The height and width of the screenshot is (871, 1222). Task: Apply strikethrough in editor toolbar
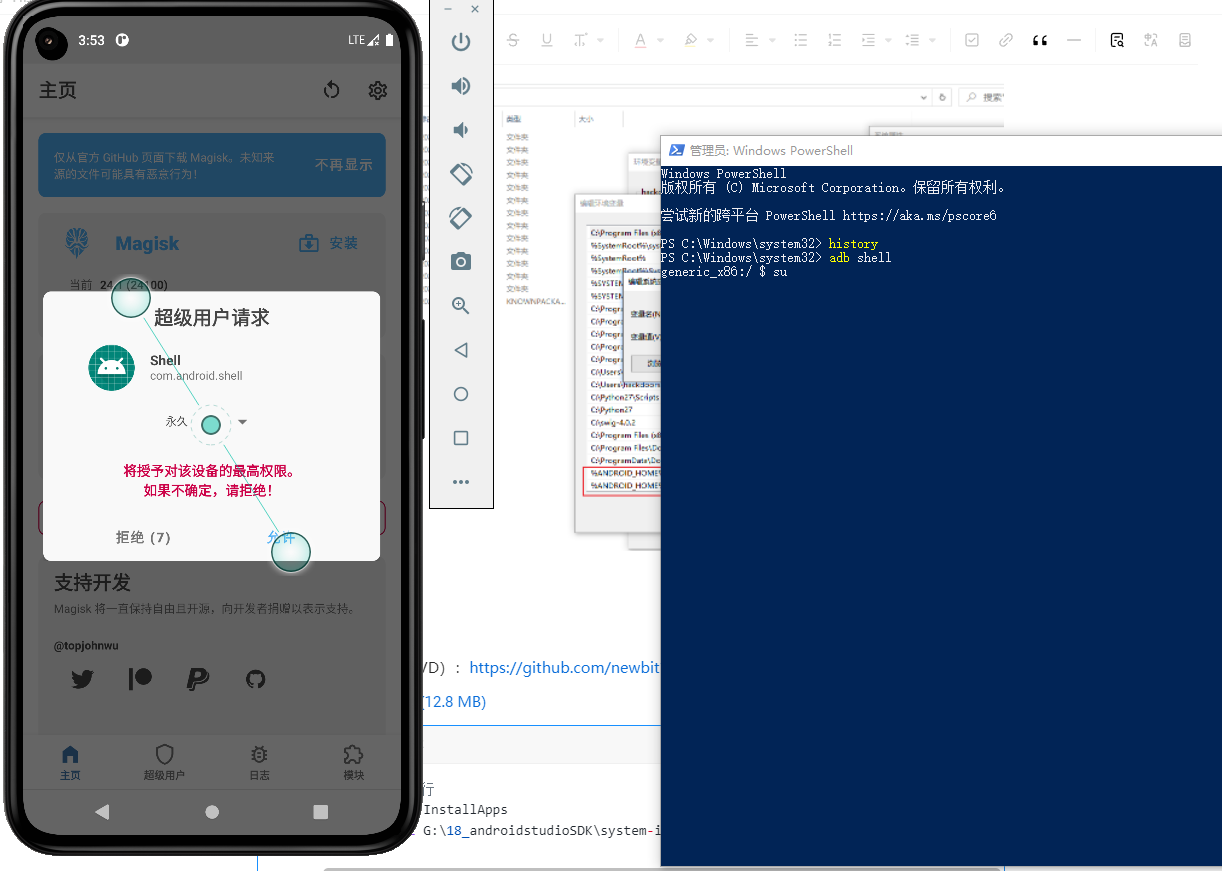click(513, 40)
